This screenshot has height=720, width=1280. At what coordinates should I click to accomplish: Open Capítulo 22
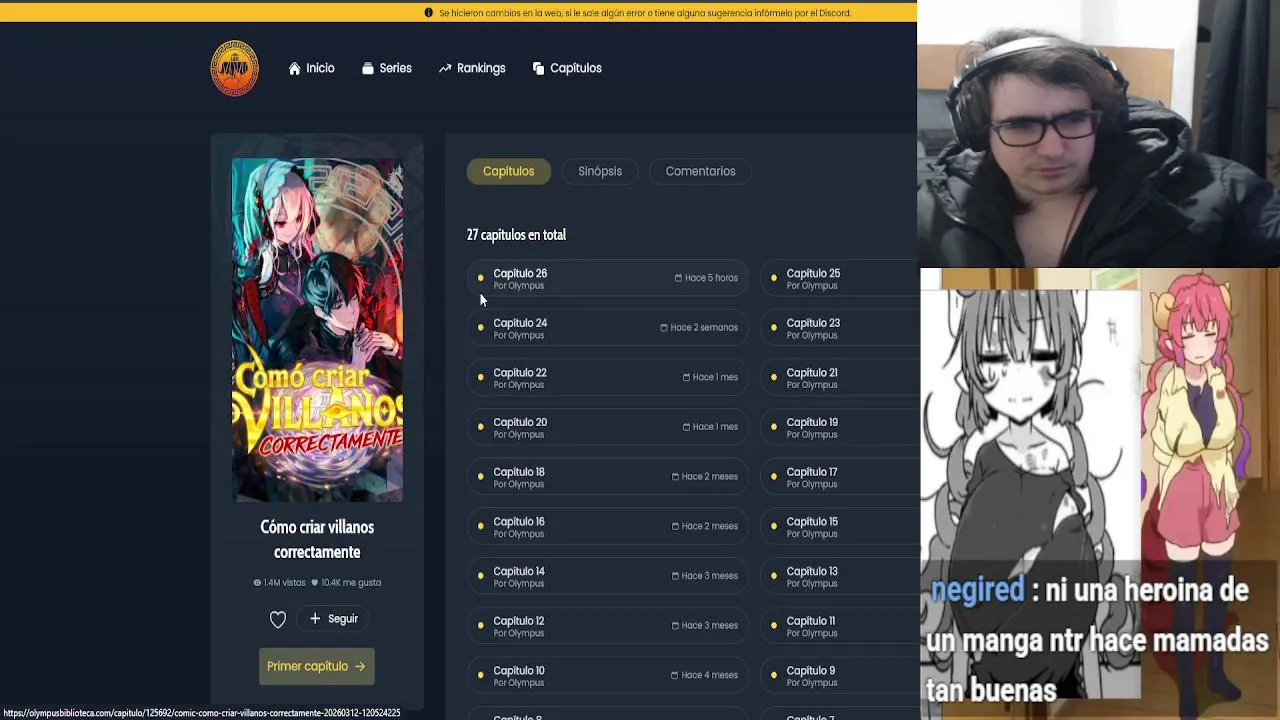coord(607,377)
